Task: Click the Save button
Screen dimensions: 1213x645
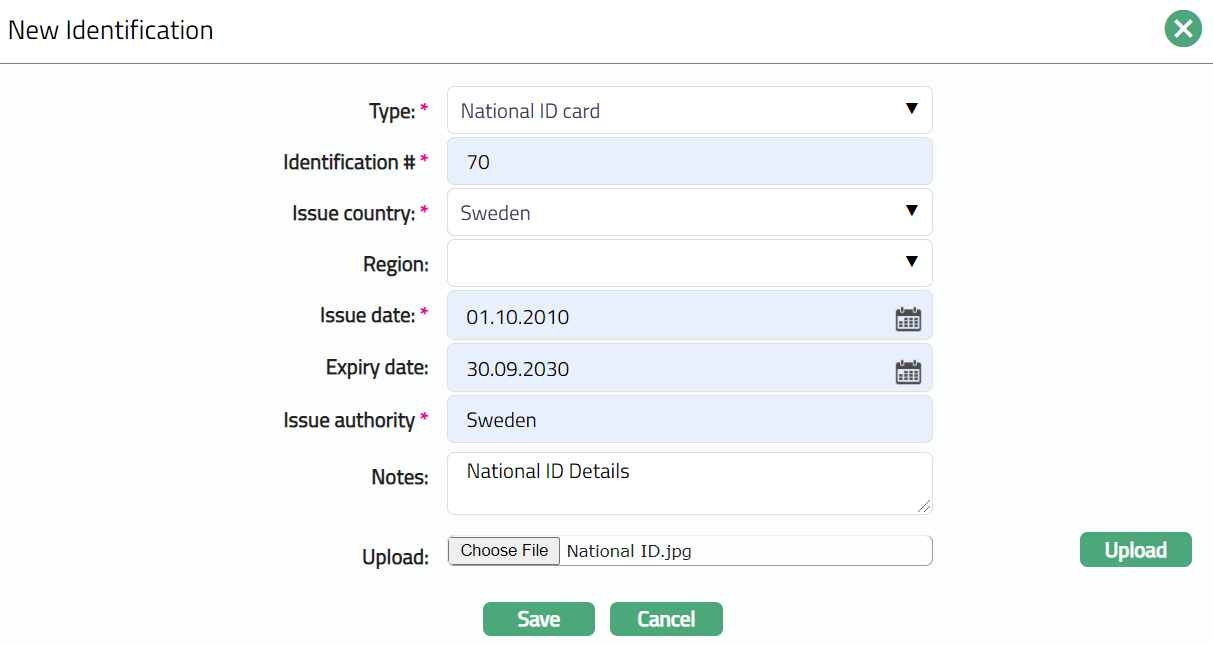Action: [x=538, y=619]
